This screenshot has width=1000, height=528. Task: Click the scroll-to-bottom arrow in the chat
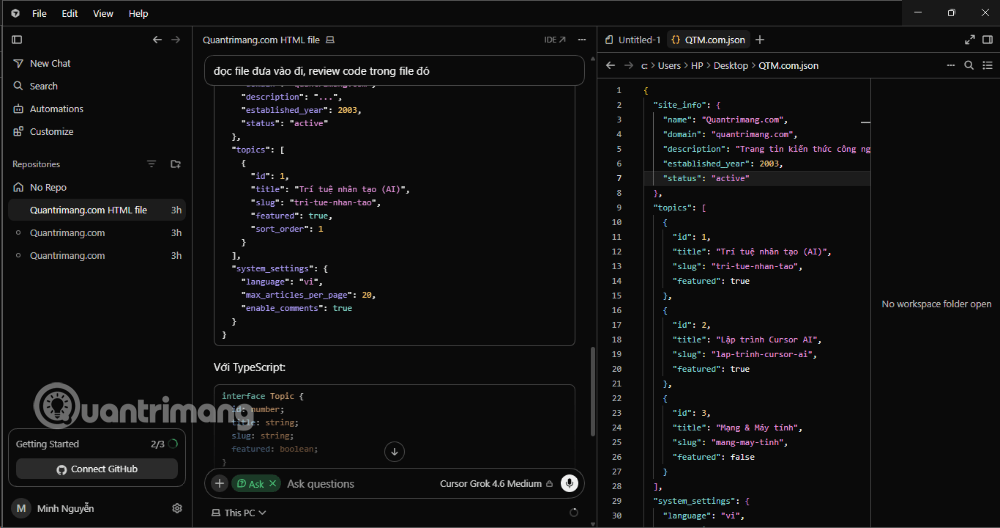pos(394,451)
